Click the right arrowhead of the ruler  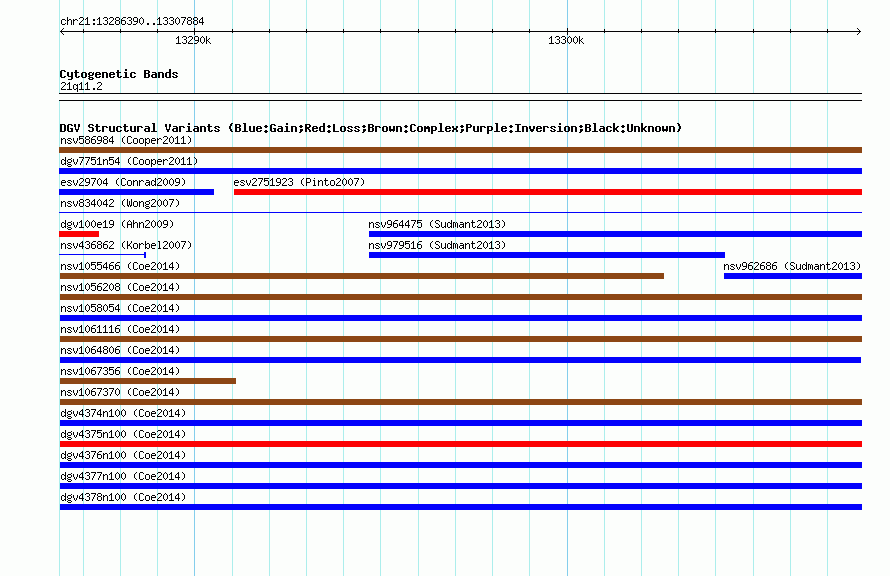[x=859, y=31]
